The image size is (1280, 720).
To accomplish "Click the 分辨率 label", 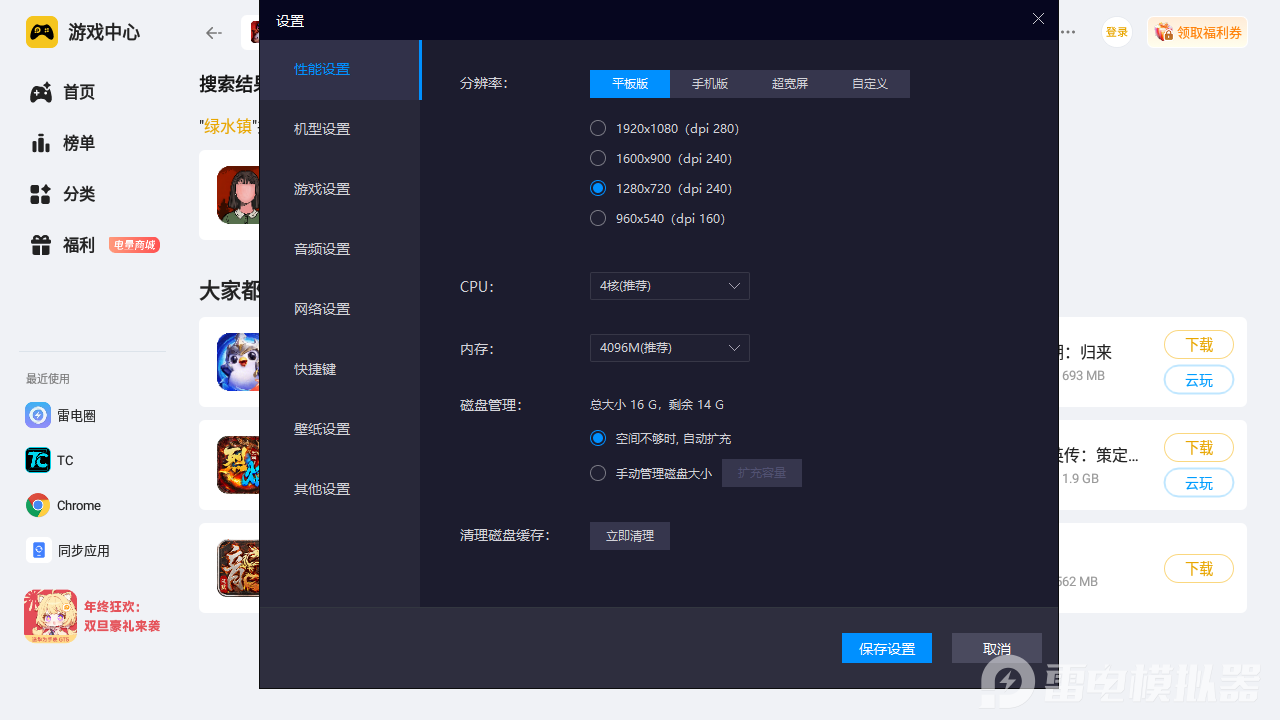I will click(484, 83).
